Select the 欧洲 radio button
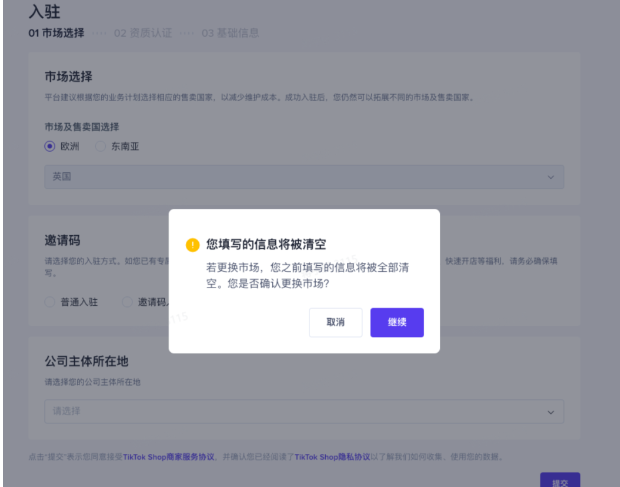The image size is (620, 487). tap(50, 147)
